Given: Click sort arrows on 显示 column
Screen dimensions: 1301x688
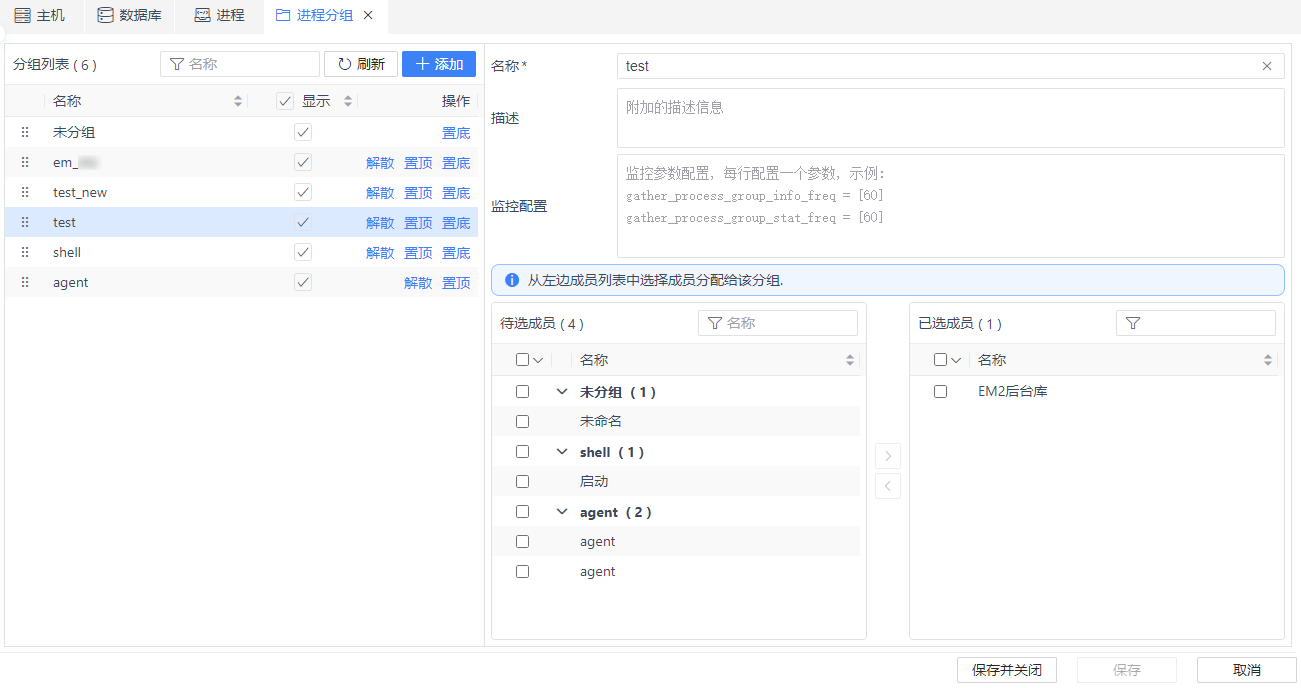Looking at the screenshot, I should (348, 101).
